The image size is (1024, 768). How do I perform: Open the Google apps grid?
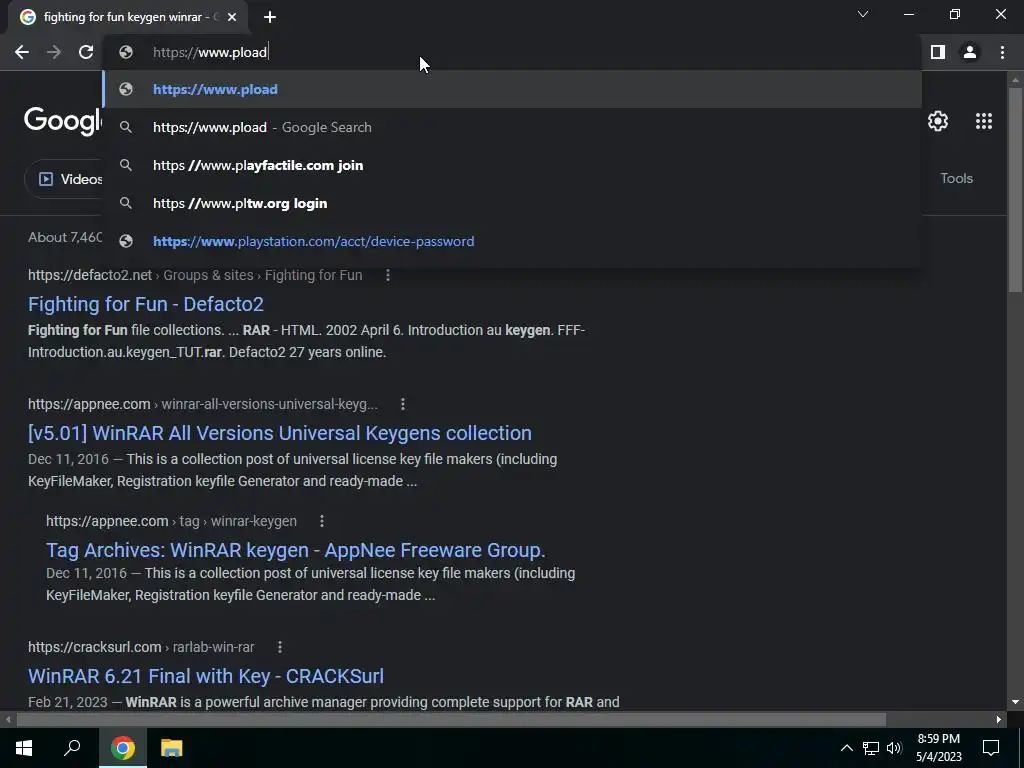[x=984, y=121]
